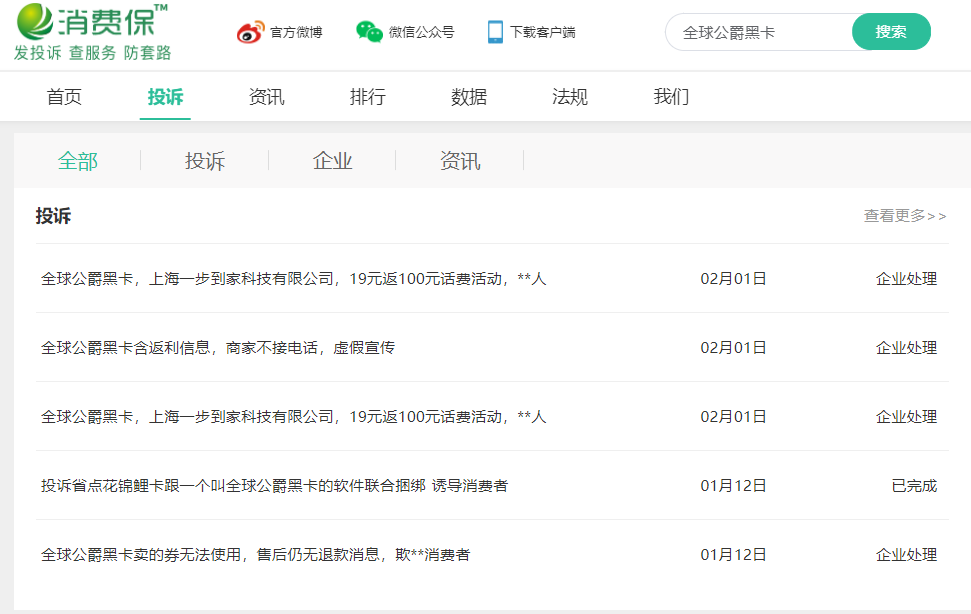The height and width of the screenshot is (614, 971).
Task: Click the slogan 发投诉 查服务 防套路
Action: pyautogui.click(x=92, y=53)
